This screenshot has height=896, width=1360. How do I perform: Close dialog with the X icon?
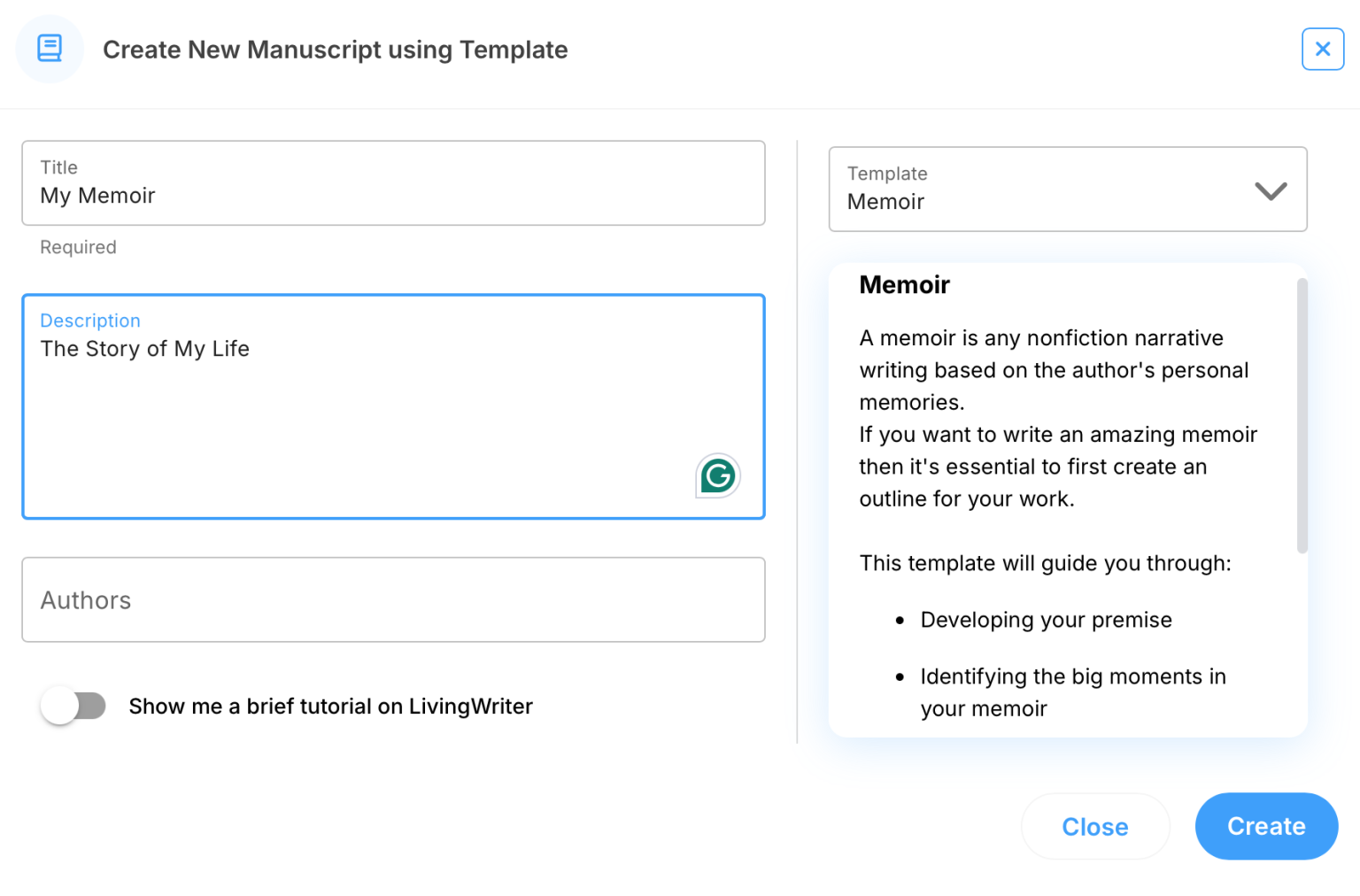[1322, 49]
